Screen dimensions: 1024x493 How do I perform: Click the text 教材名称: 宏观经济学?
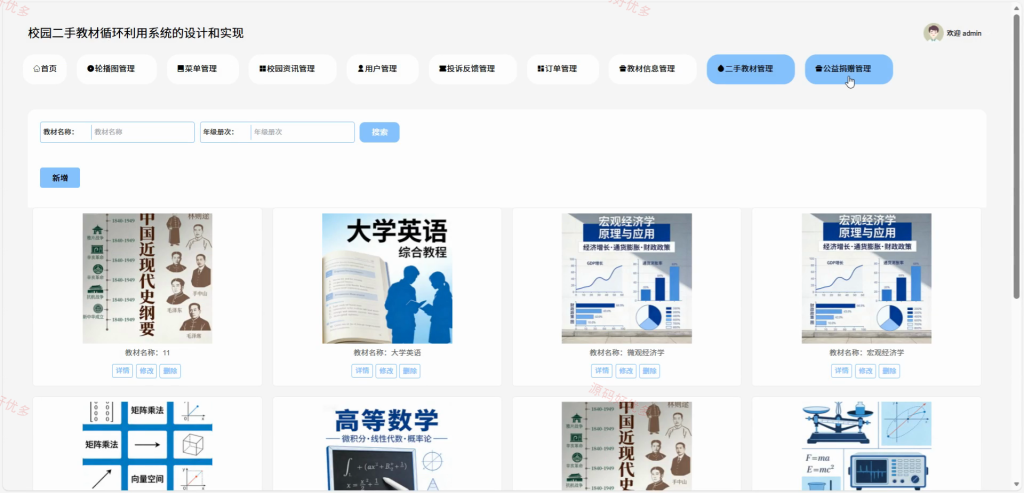click(x=867, y=353)
